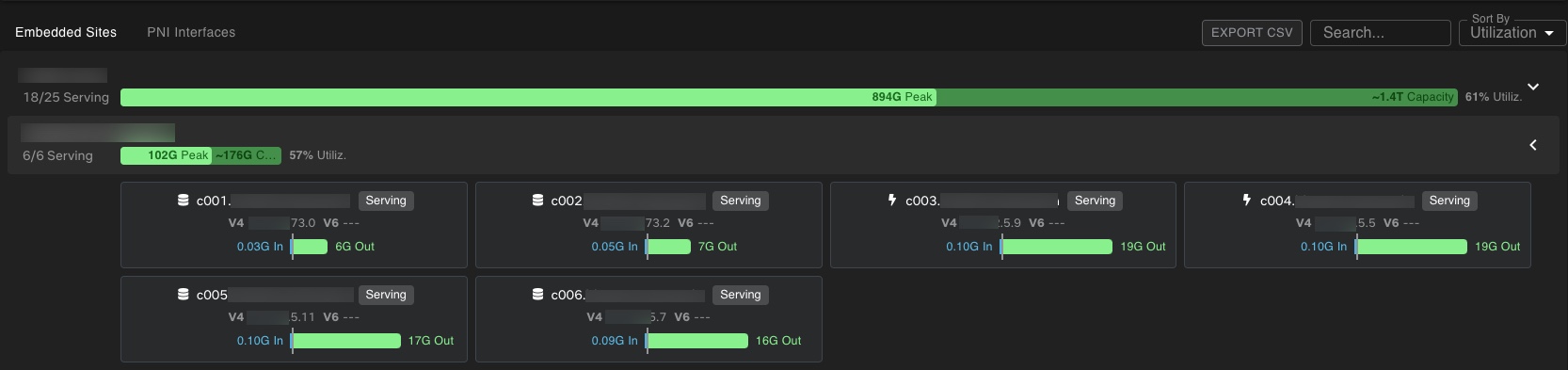Click the storage icon beside c002
The height and width of the screenshot is (370, 1568).
tap(538, 200)
